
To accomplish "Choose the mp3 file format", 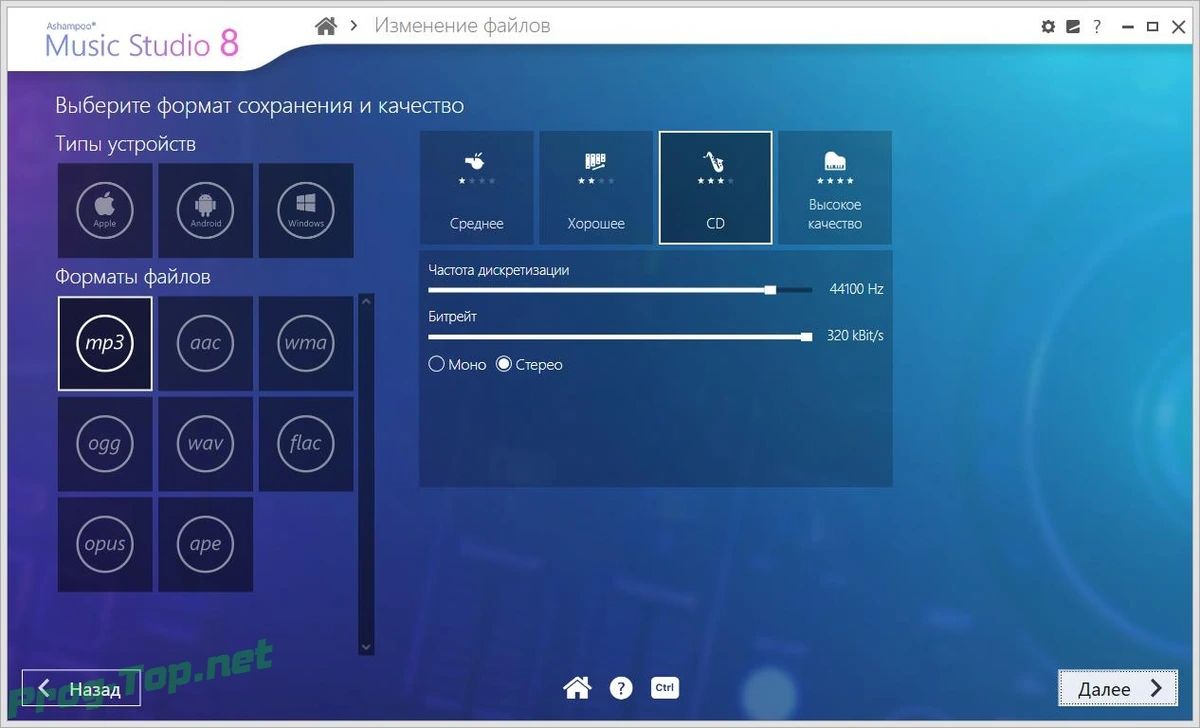I will [105, 343].
